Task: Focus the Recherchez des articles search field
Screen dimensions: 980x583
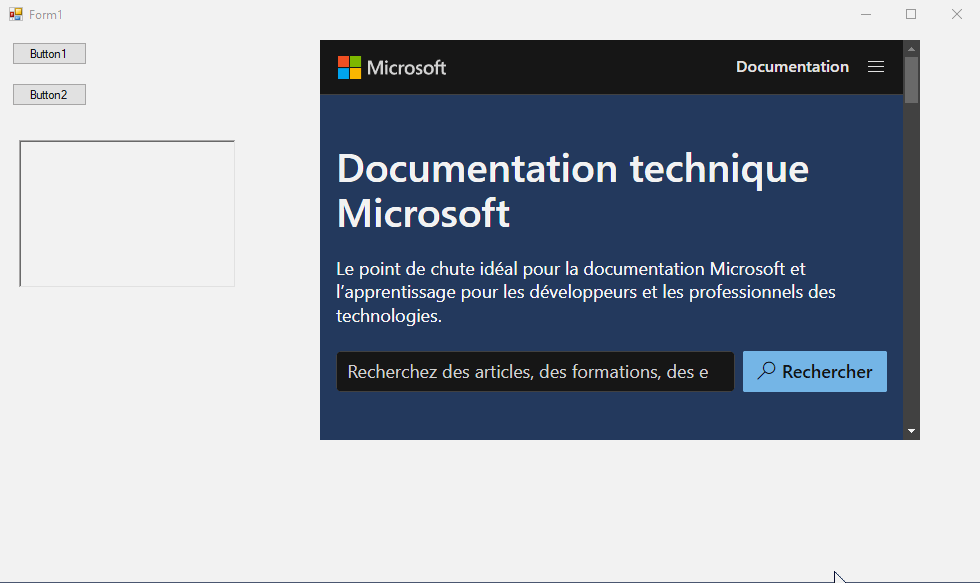Action: pyautogui.click(x=535, y=372)
